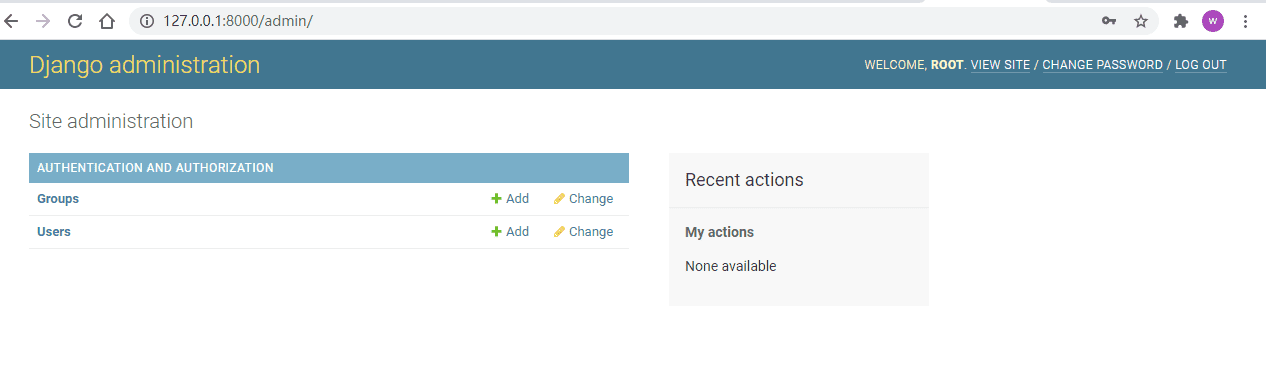
Task: Open the Groups model link
Action: click(58, 199)
